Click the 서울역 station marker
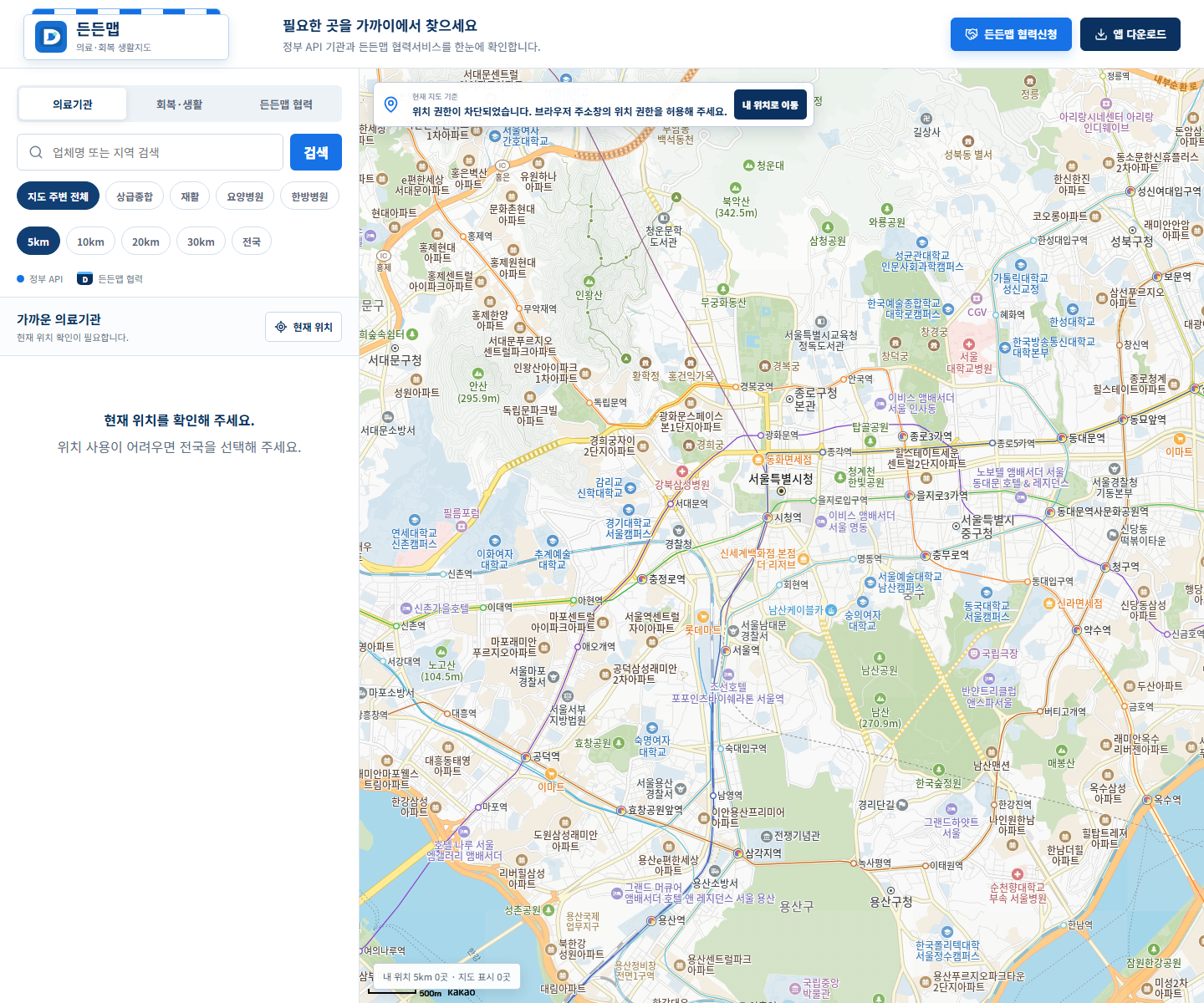The width and height of the screenshot is (1204, 1003). pos(726,649)
